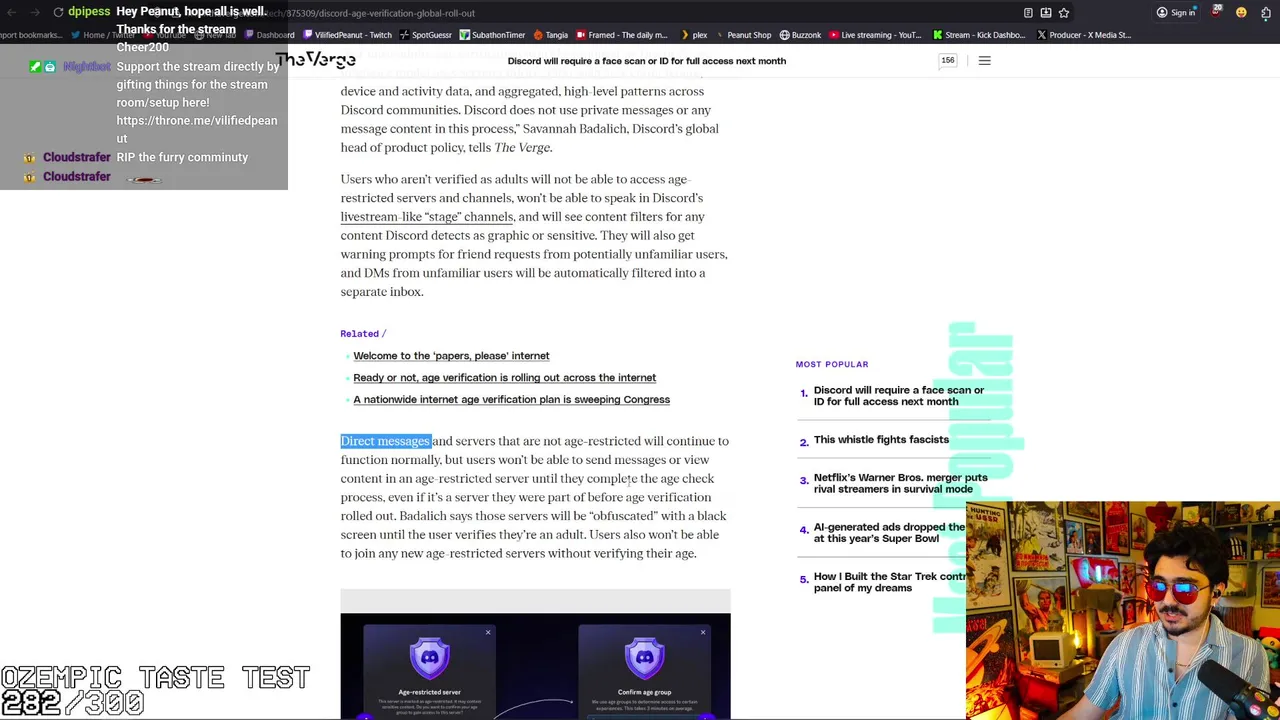Open the SubathonTimer bookmark

[492, 35]
